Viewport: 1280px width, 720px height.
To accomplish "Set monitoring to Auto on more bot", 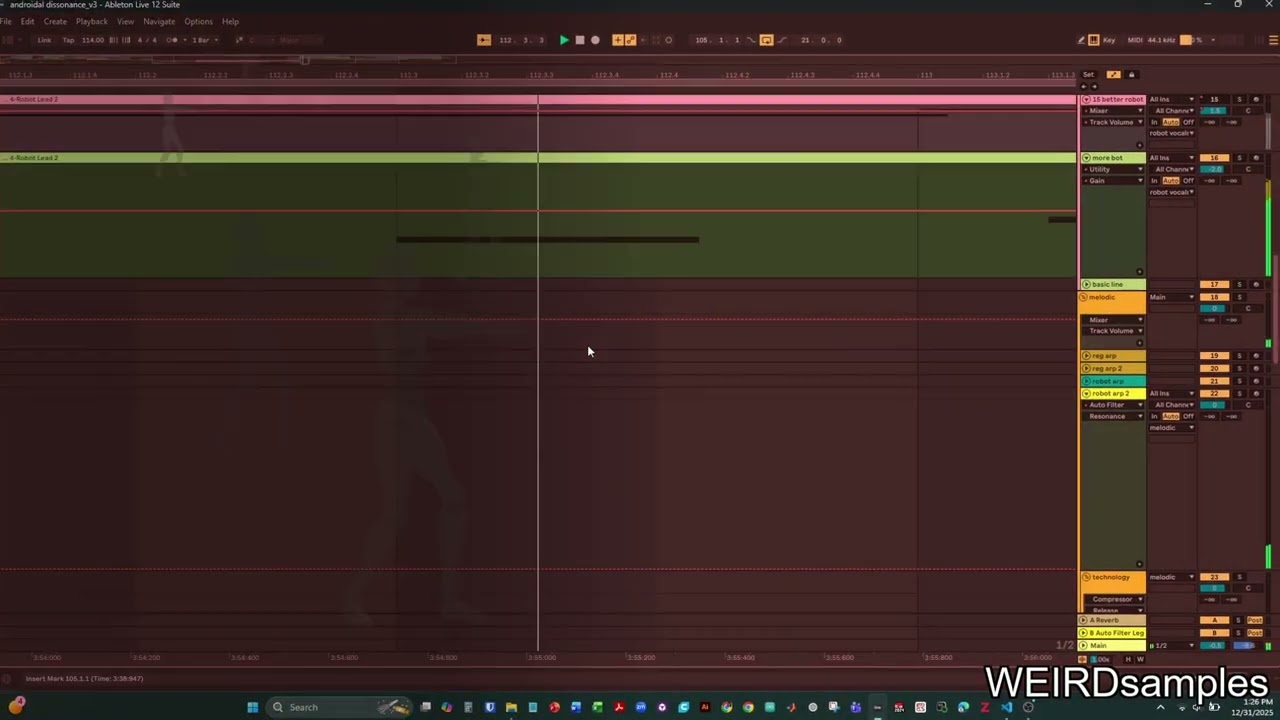I will [1170, 181].
